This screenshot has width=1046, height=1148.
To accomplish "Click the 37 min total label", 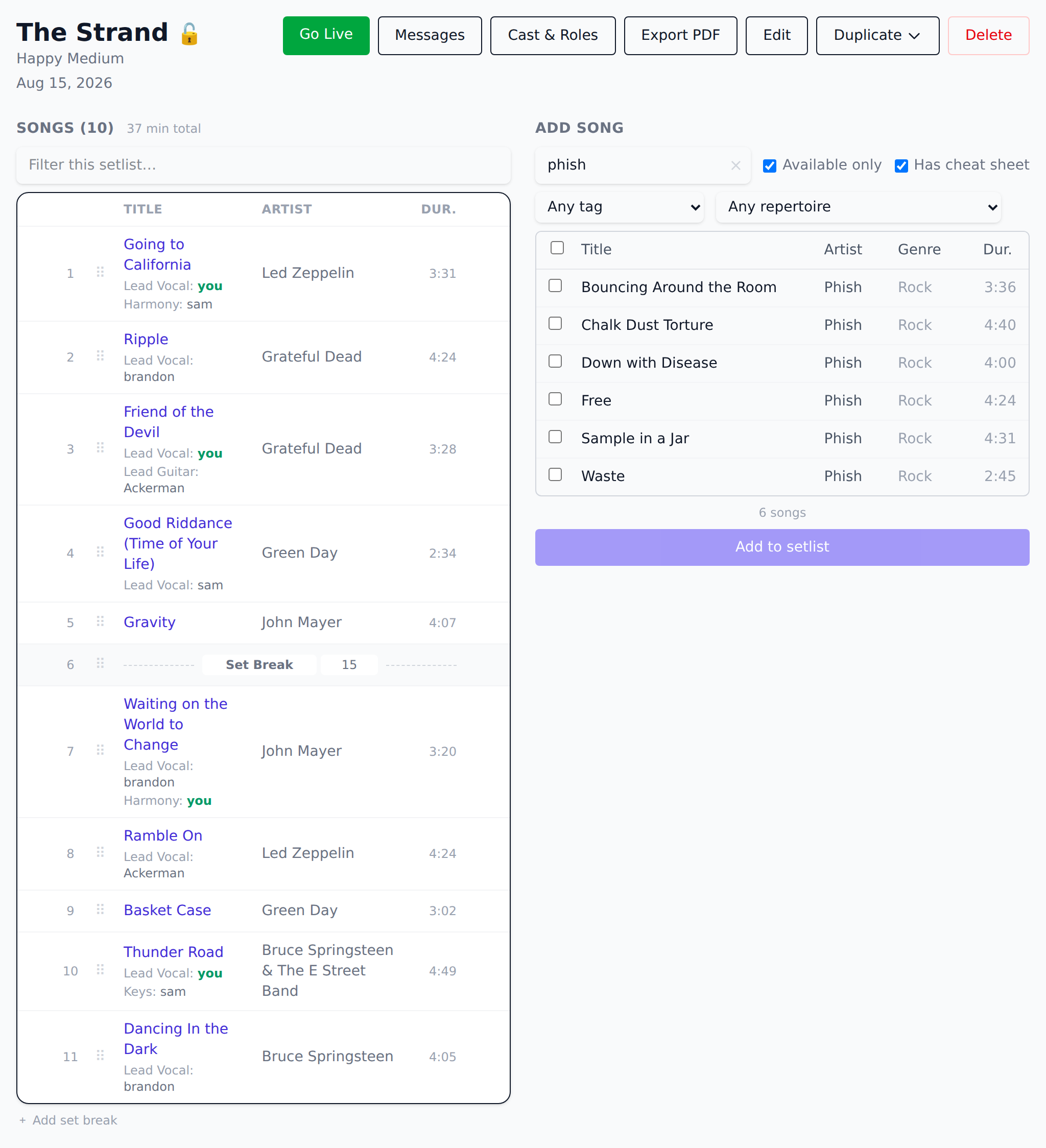I will point(163,129).
